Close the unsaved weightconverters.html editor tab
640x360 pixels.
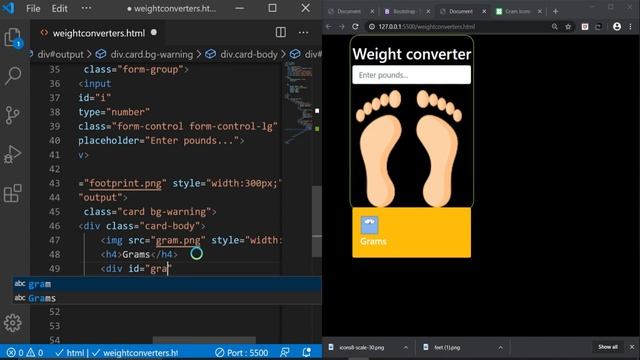click(154, 33)
